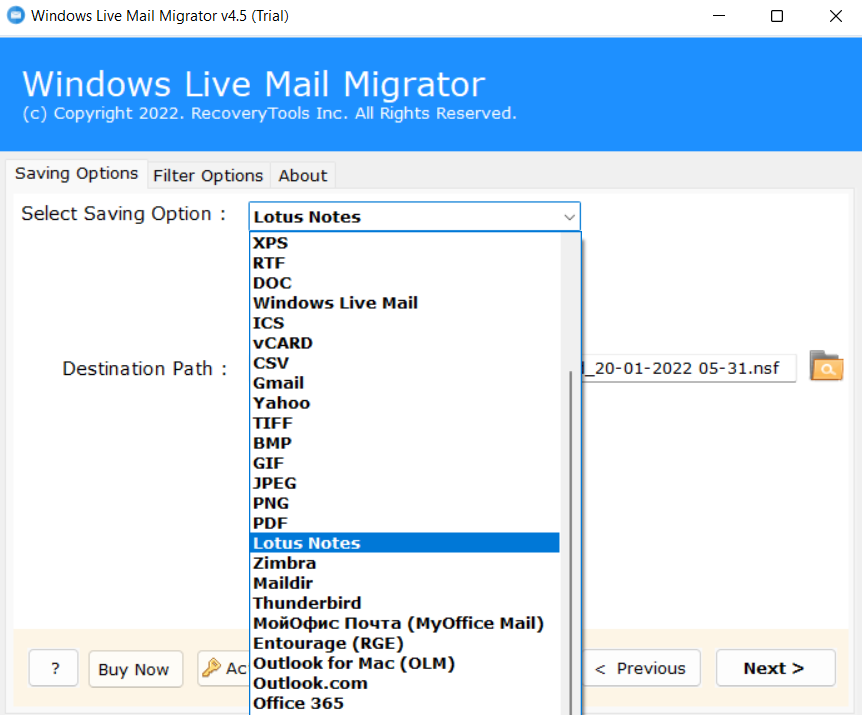
Task: Minimize the Windows Live Mail Migrator window
Action: (719, 16)
